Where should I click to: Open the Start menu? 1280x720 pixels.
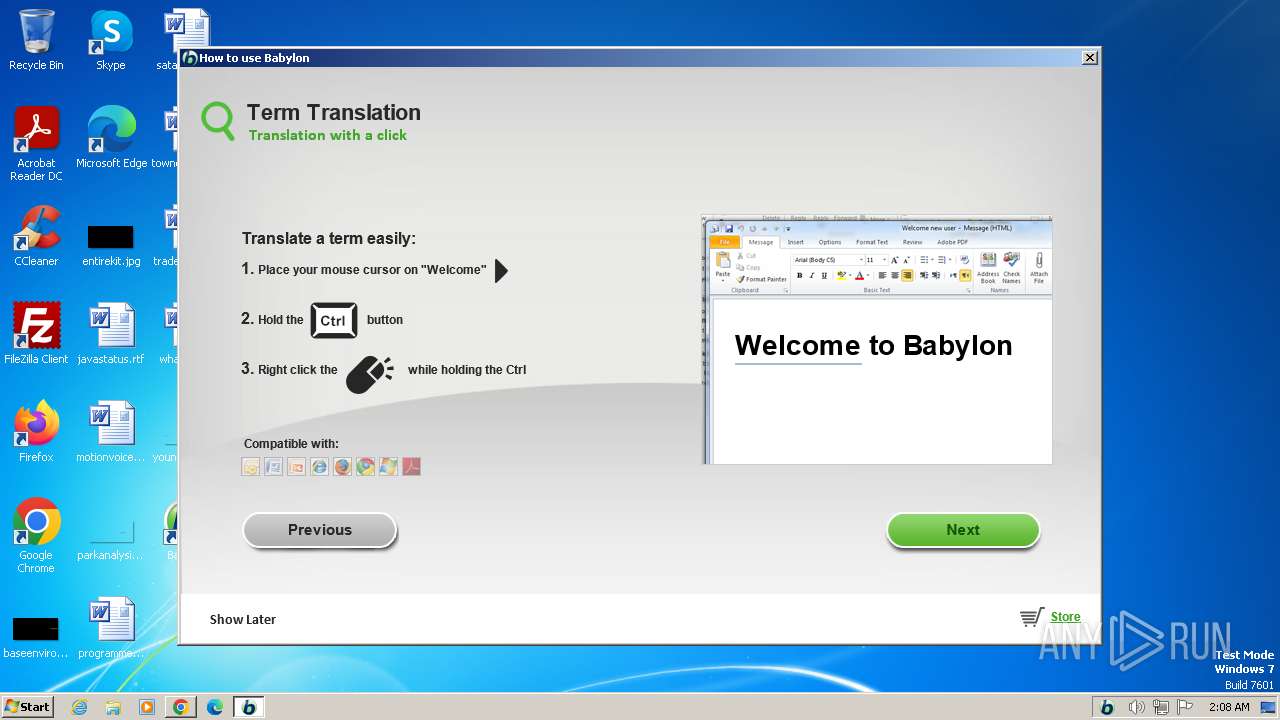[28, 706]
